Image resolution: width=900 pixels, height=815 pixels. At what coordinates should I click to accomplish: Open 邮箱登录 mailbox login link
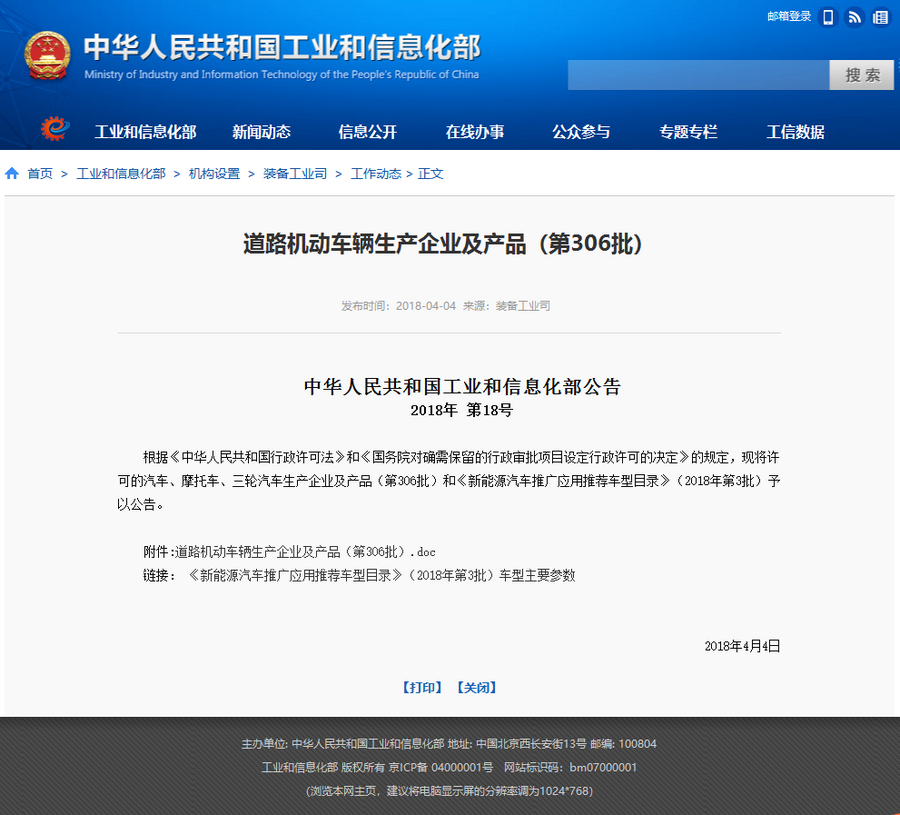point(789,17)
